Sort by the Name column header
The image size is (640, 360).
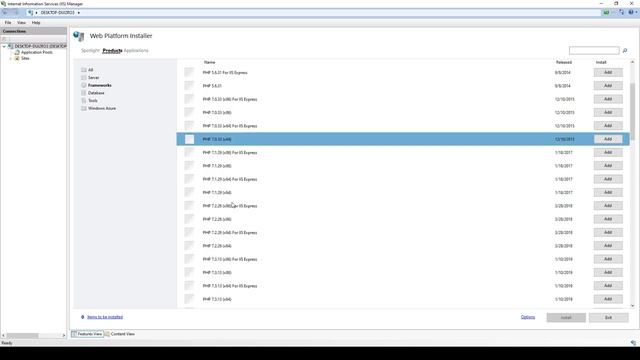click(x=209, y=62)
